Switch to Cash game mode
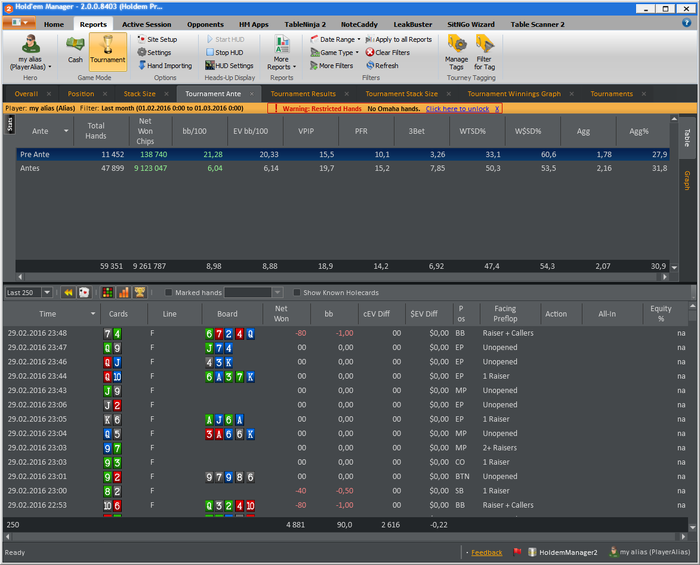 (75, 50)
